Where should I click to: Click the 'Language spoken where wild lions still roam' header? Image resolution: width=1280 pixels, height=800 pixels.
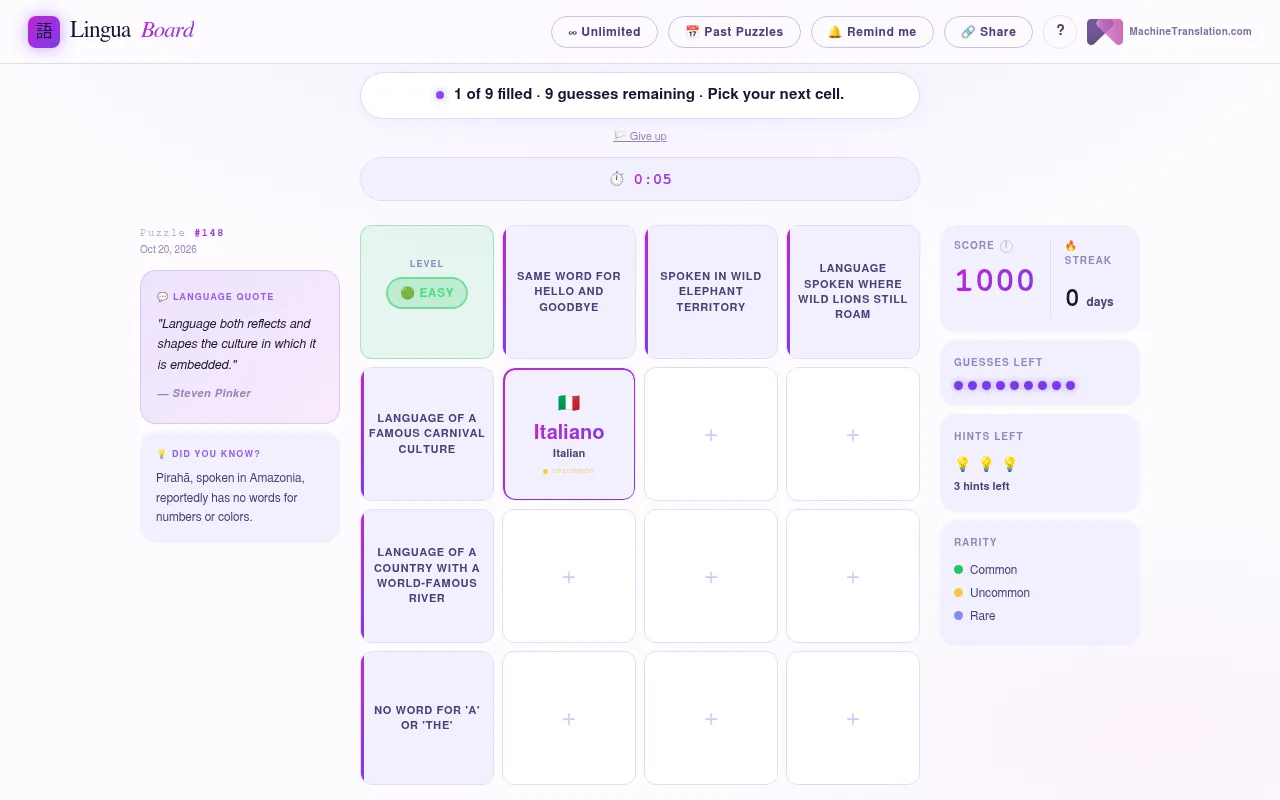[x=853, y=292]
